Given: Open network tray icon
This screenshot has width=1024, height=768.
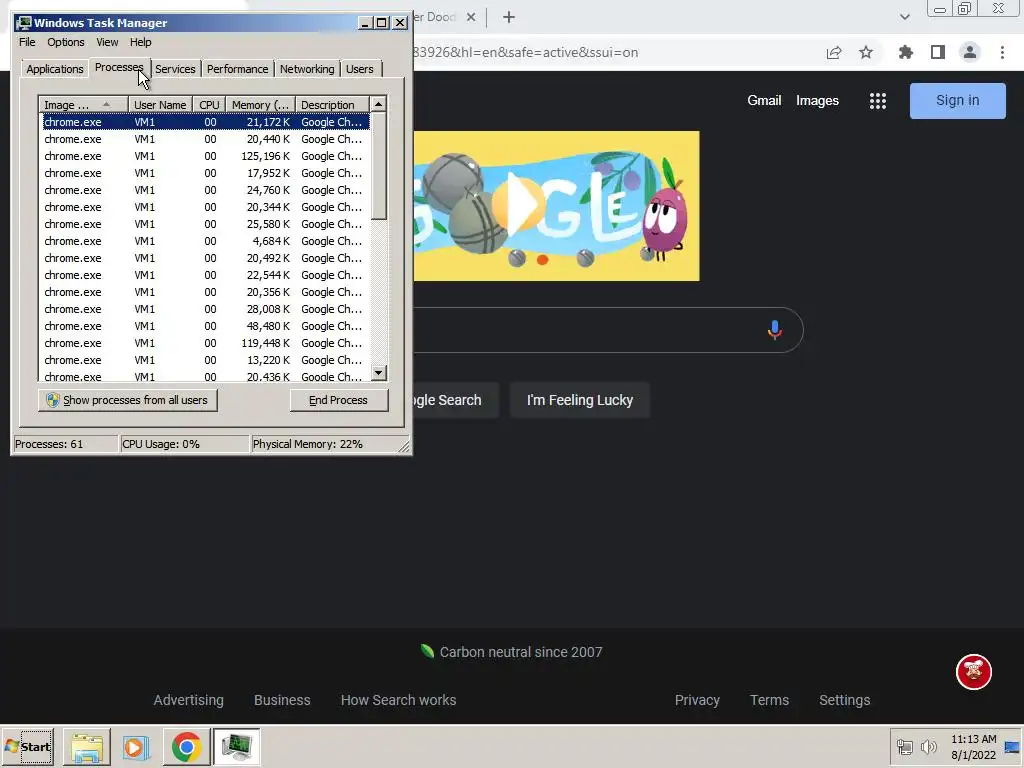Looking at the screenshot, I should pyautogui.click(x=904, y=746).
